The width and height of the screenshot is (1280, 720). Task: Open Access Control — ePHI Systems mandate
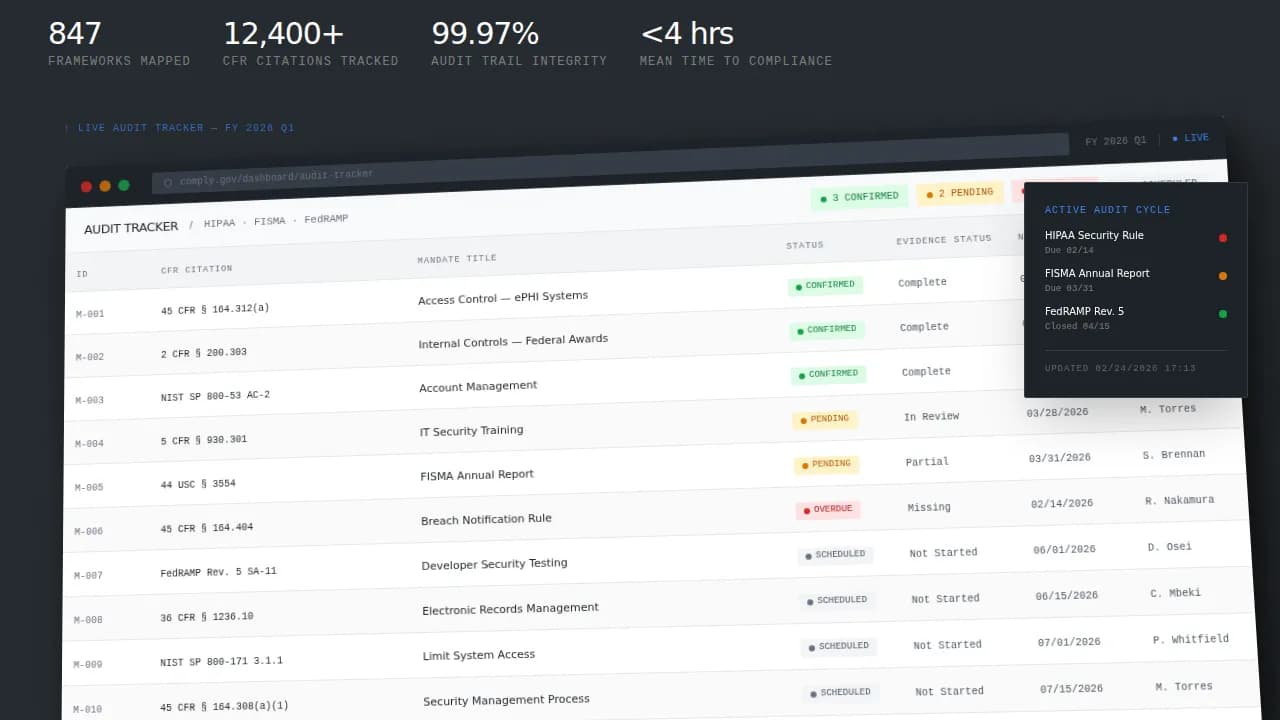point(503,298)
